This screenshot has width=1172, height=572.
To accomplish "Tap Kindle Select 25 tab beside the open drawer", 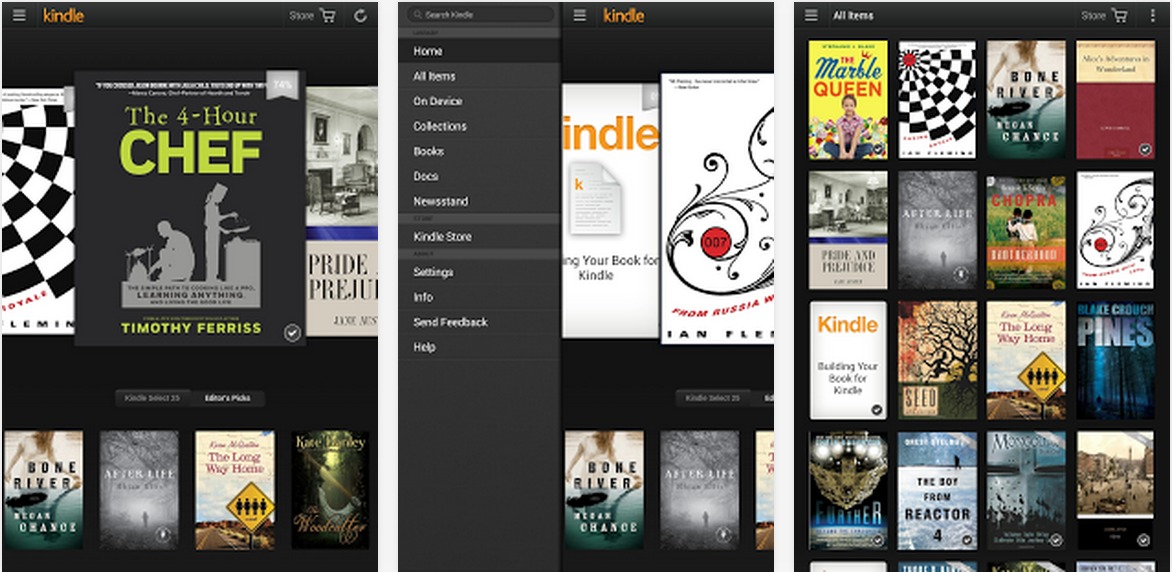I will (713, 399).
